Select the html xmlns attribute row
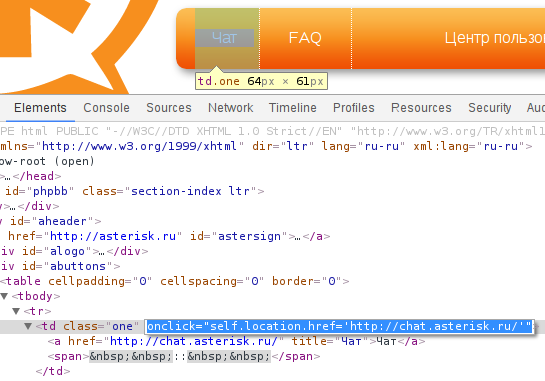Image resolution: width=545 pixels, height=381 pixels. 266,146
